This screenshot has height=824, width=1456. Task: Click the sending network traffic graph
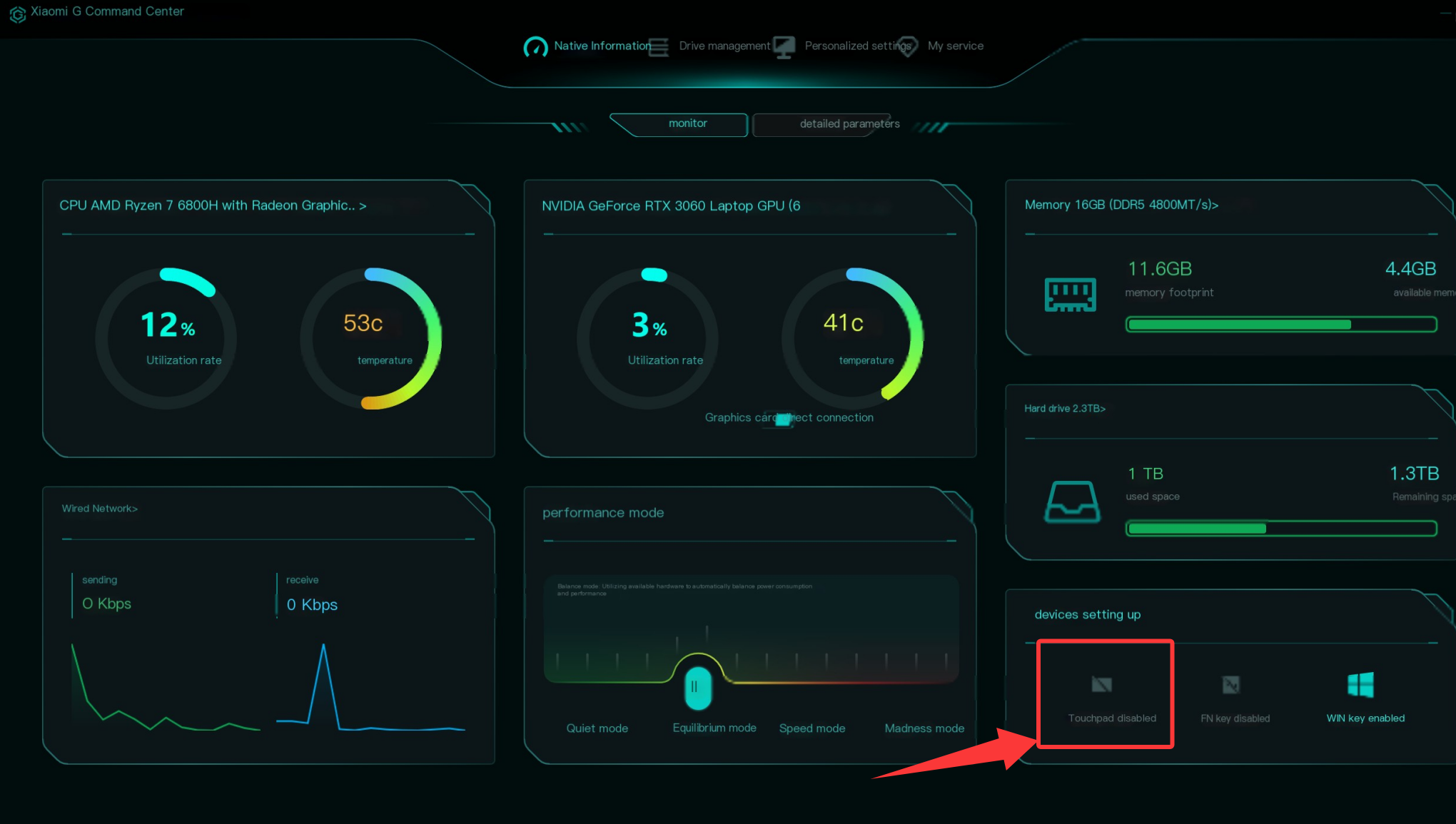coord(166,687)
